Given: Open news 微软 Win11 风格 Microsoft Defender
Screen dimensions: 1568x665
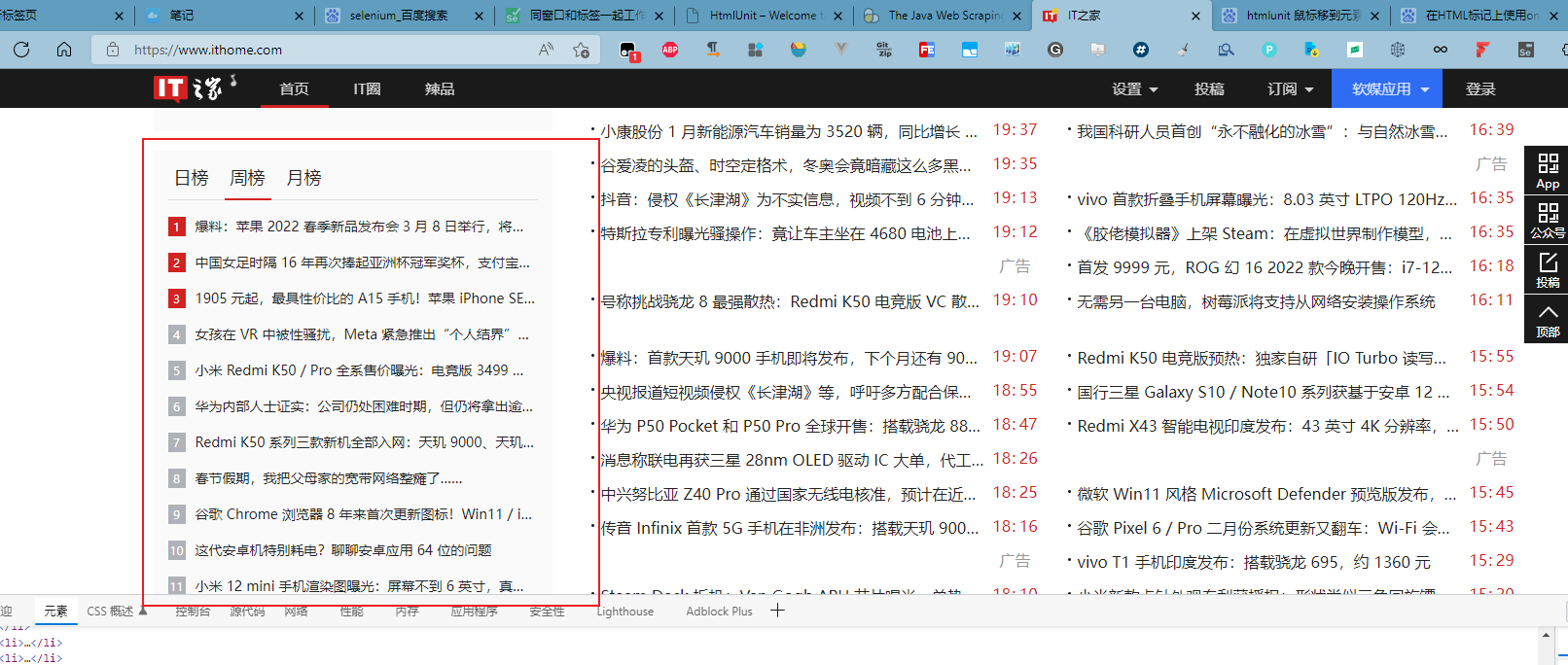Looking at the screenshot, I should pos(1266,494).
